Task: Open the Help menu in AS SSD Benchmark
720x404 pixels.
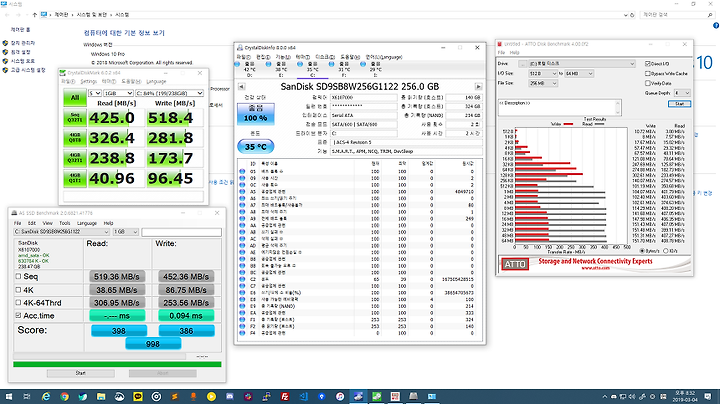Action: tap(108, 223)
